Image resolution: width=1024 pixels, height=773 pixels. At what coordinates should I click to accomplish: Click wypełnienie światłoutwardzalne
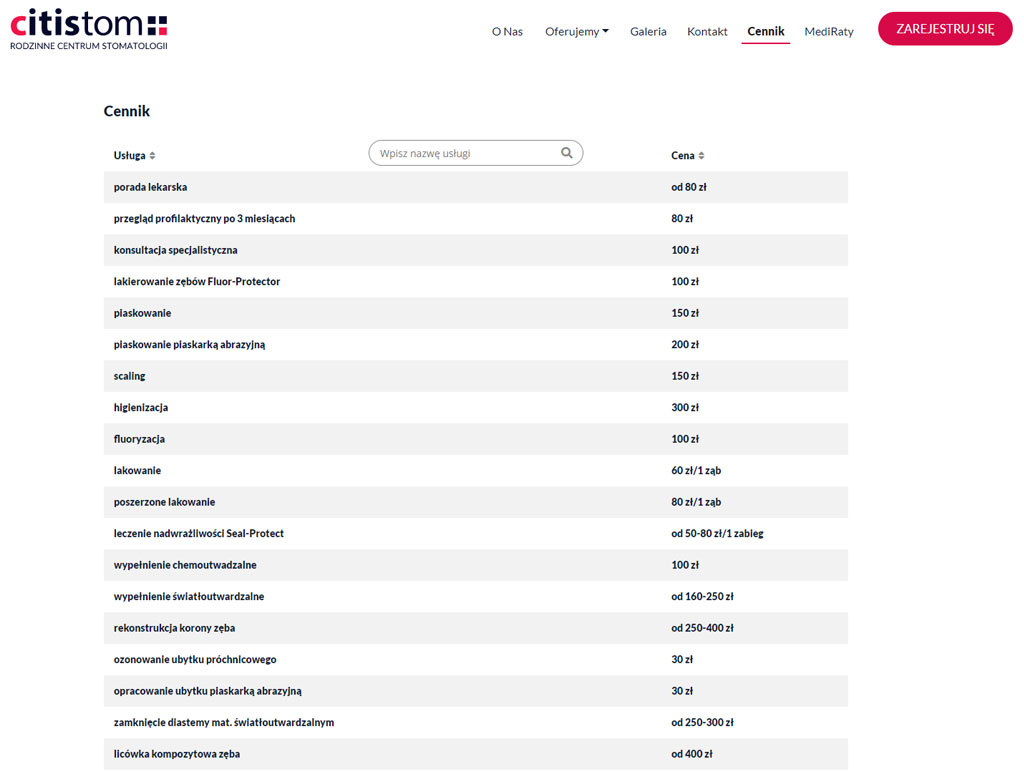pyautogui.click(x=189, y=597)
